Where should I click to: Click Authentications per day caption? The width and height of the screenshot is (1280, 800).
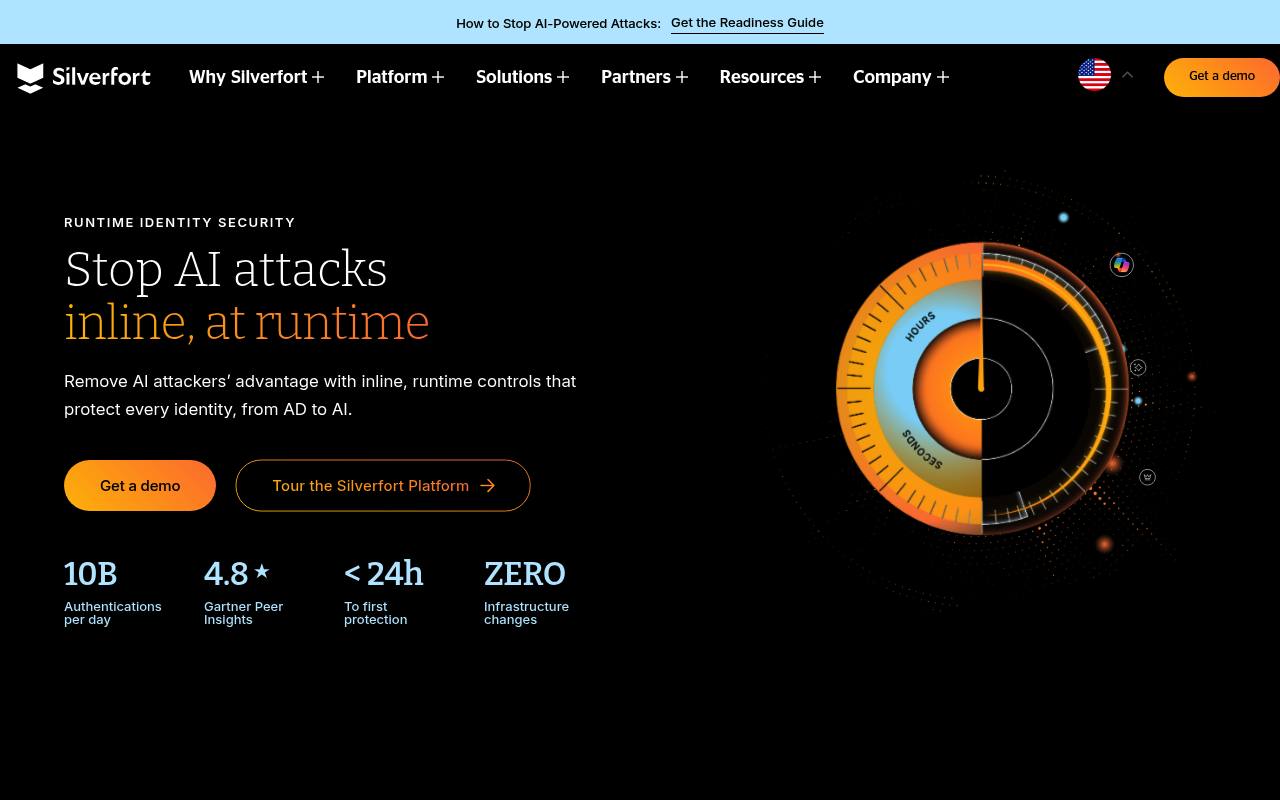point(113,613)
